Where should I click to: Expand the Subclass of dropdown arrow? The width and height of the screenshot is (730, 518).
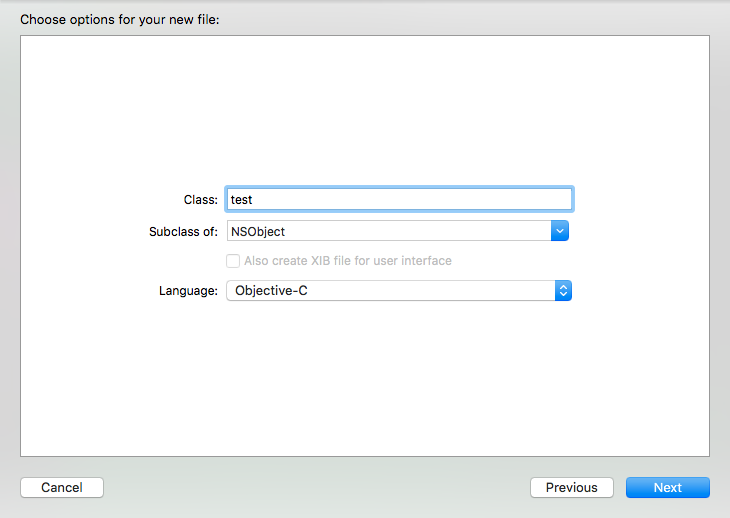tap(560, 231)
